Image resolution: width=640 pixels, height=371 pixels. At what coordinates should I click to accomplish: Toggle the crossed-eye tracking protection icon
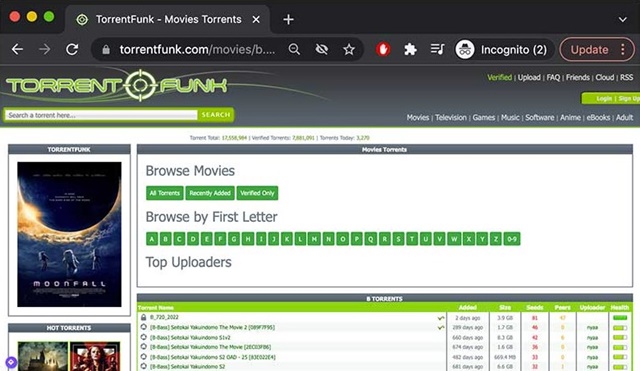(x=322, y=50)
